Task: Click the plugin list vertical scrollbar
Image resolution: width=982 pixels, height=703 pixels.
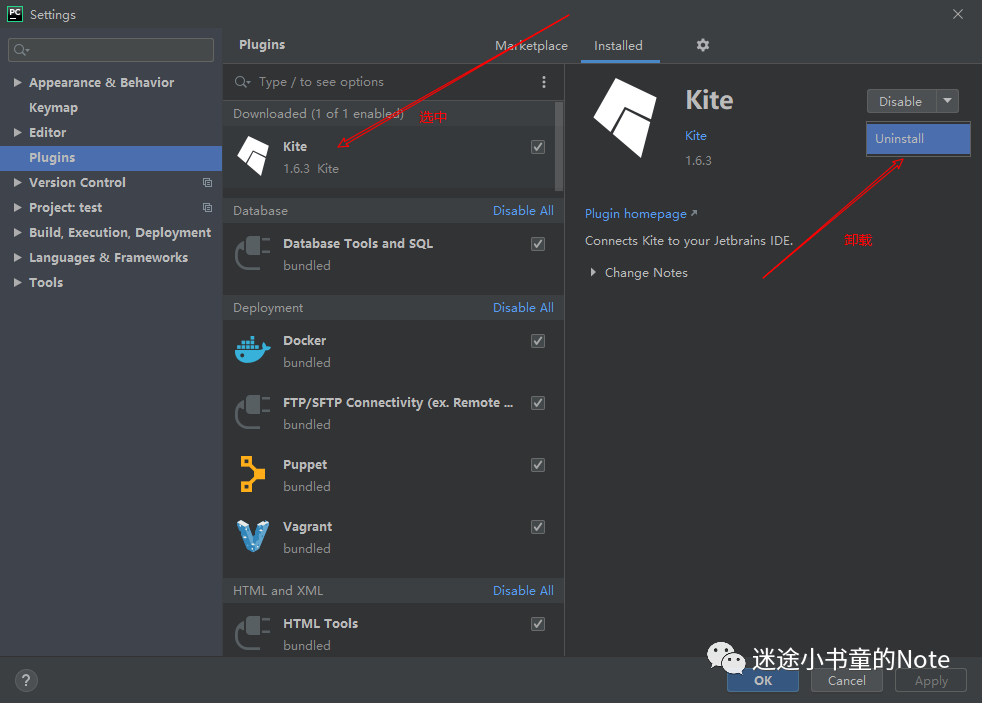Action: [559, 147]
